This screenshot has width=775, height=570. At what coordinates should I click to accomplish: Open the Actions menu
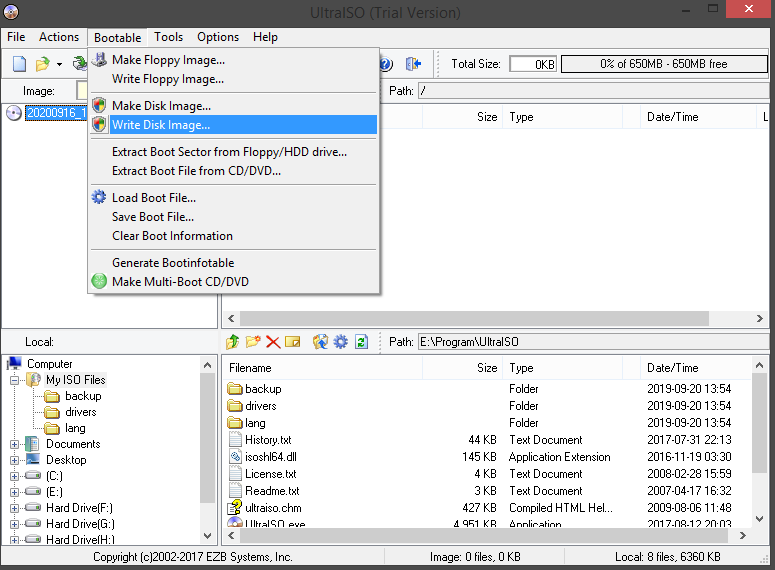59,37
